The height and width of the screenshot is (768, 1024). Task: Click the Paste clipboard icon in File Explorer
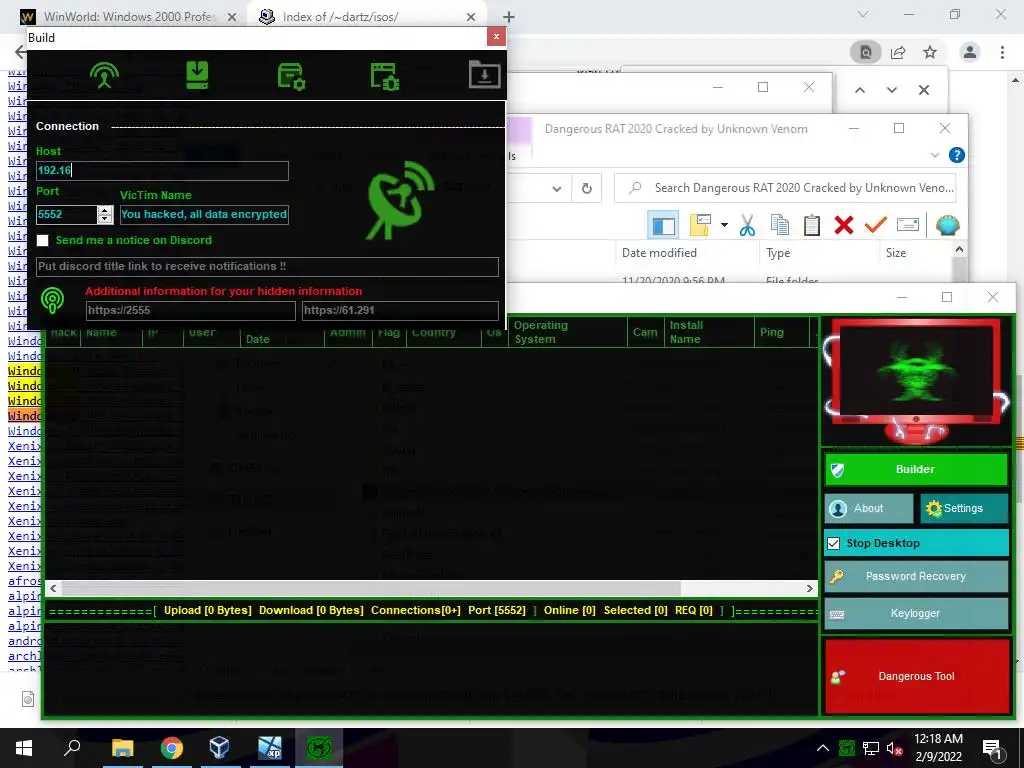pyautogui.click(x=811, y=225)
